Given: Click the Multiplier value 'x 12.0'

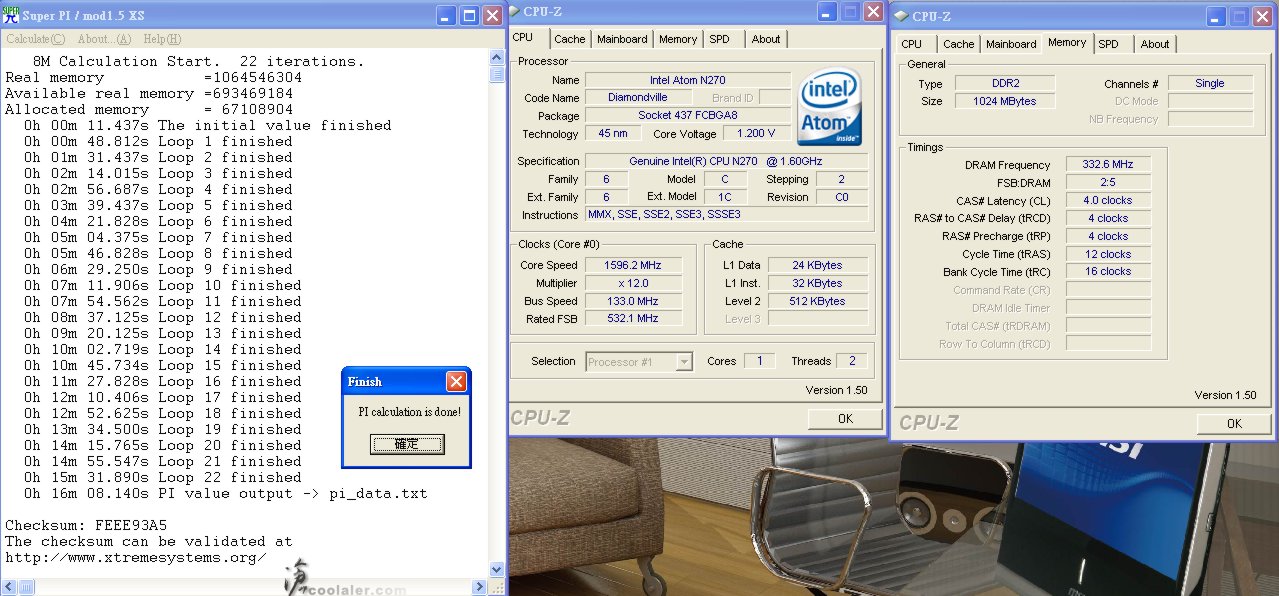Looking at the screenshot, I should coord(634,283).
